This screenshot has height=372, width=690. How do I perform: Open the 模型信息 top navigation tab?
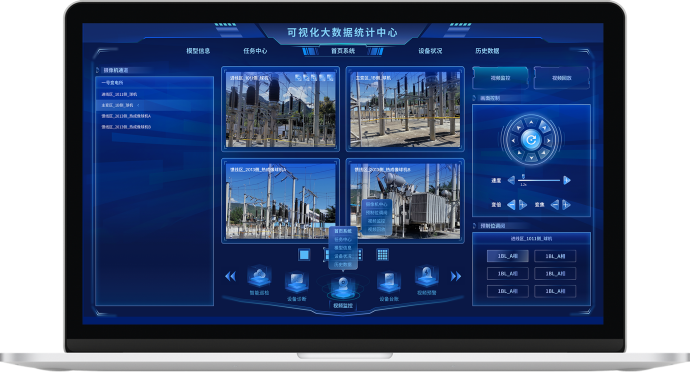(198, 51)
